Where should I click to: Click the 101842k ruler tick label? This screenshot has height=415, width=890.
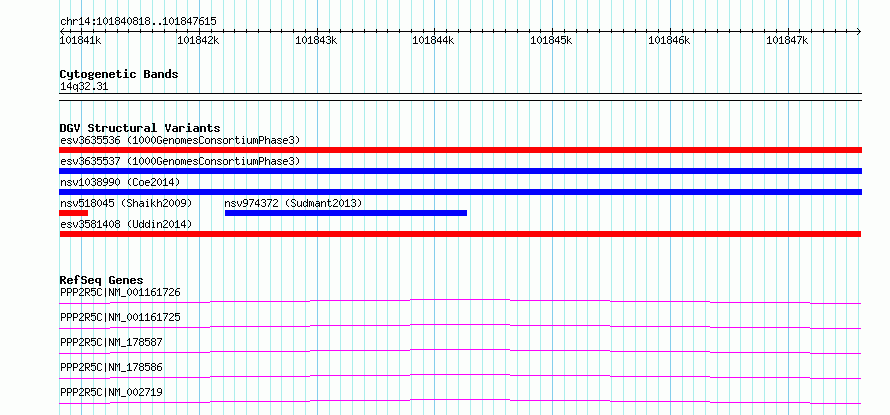[199, 40]
